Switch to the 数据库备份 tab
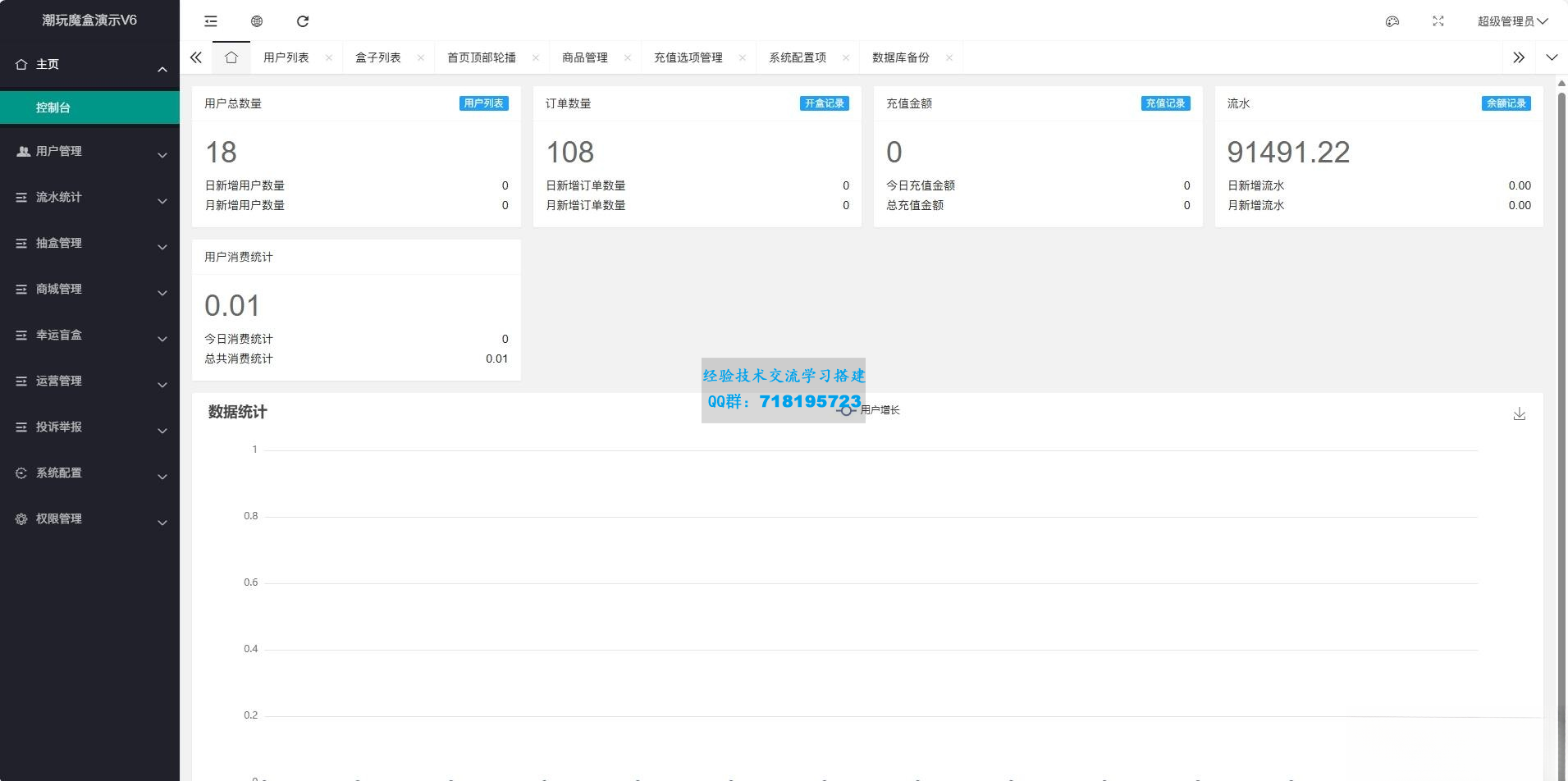Image resolution: width=1568 pixels, height=781 pixels. pyautogui.click(x=901, y=57)
